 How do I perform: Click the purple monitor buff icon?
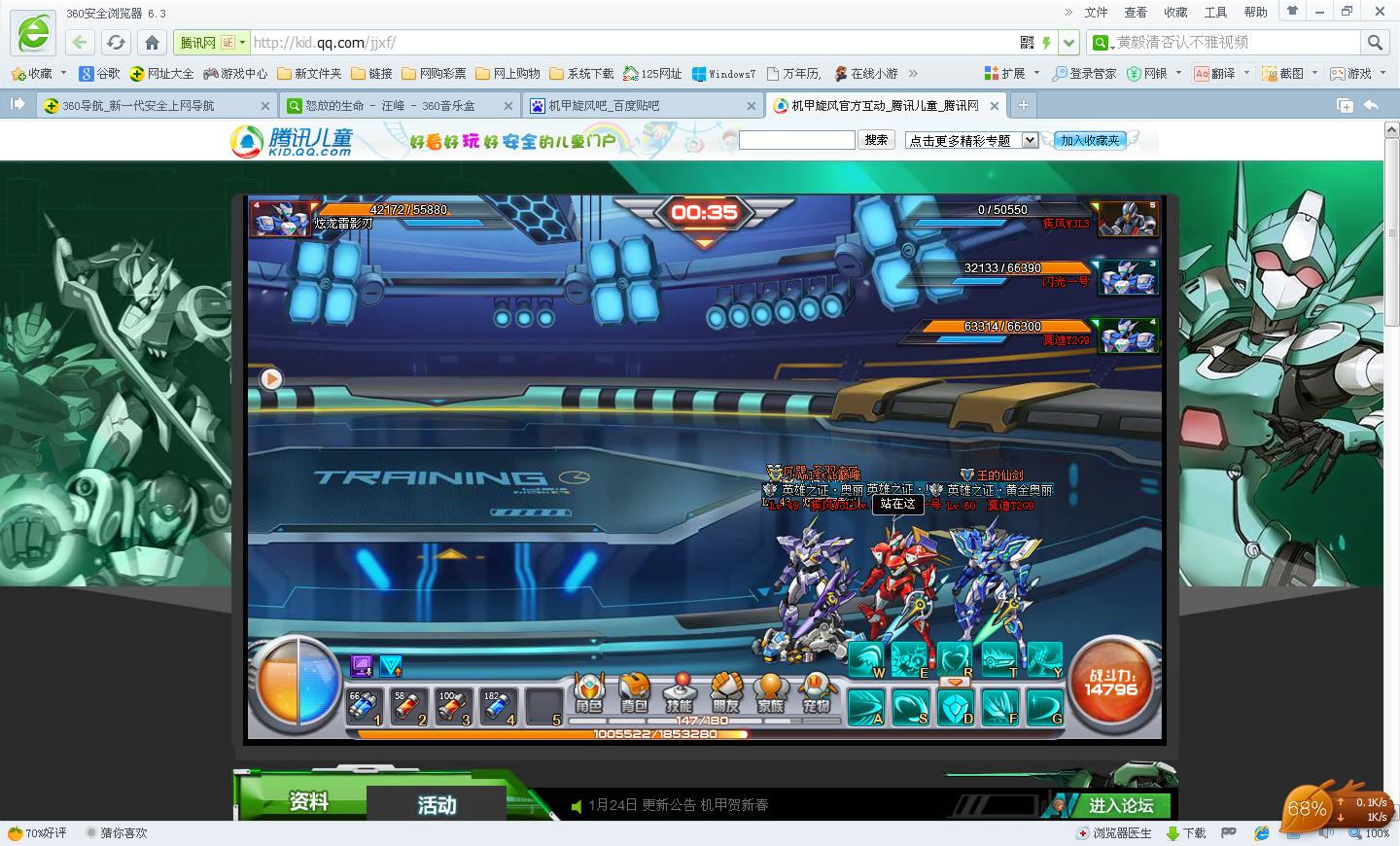tap(362, 666)
